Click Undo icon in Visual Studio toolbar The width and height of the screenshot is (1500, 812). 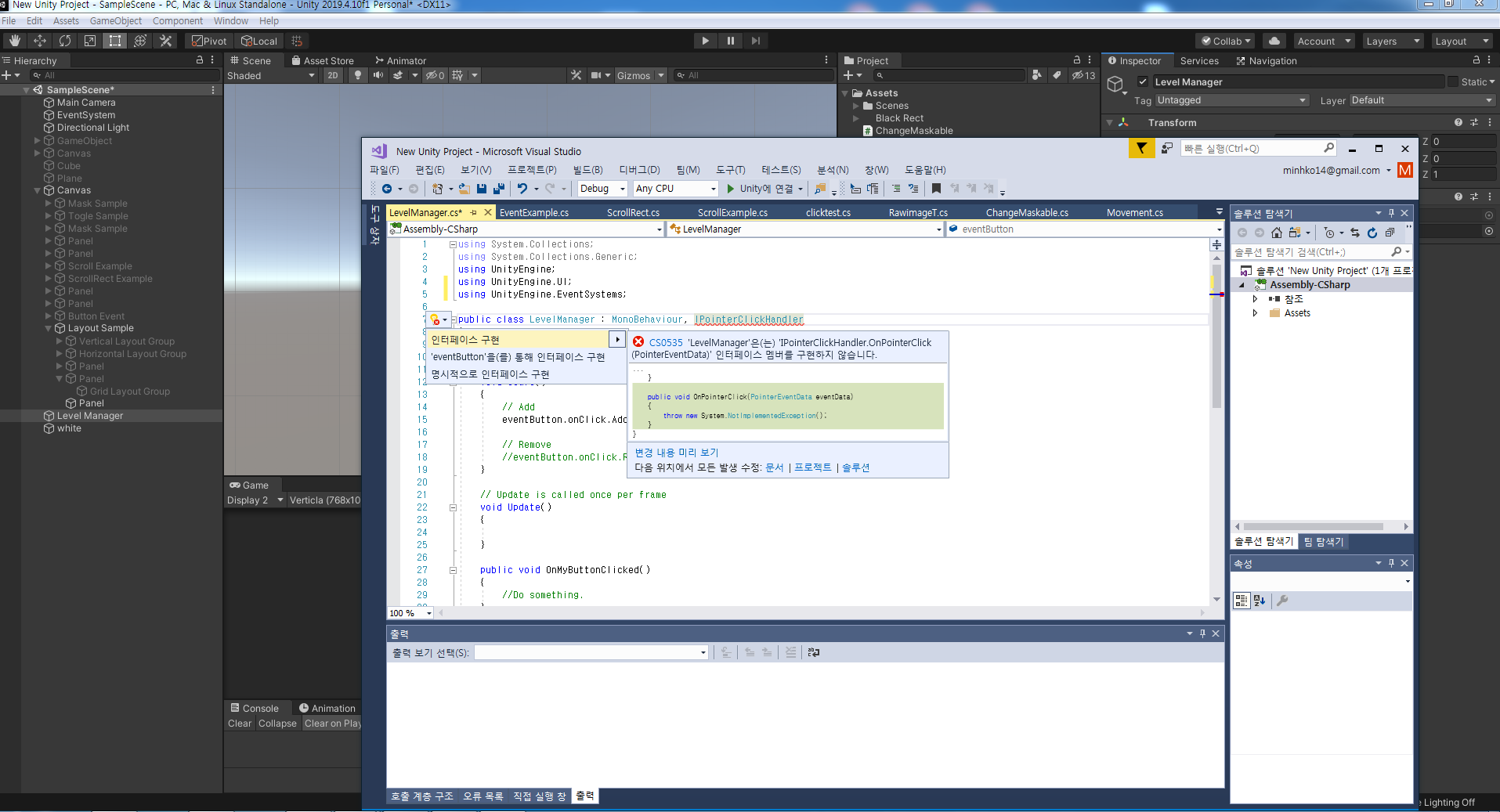(x=522, y=189)
